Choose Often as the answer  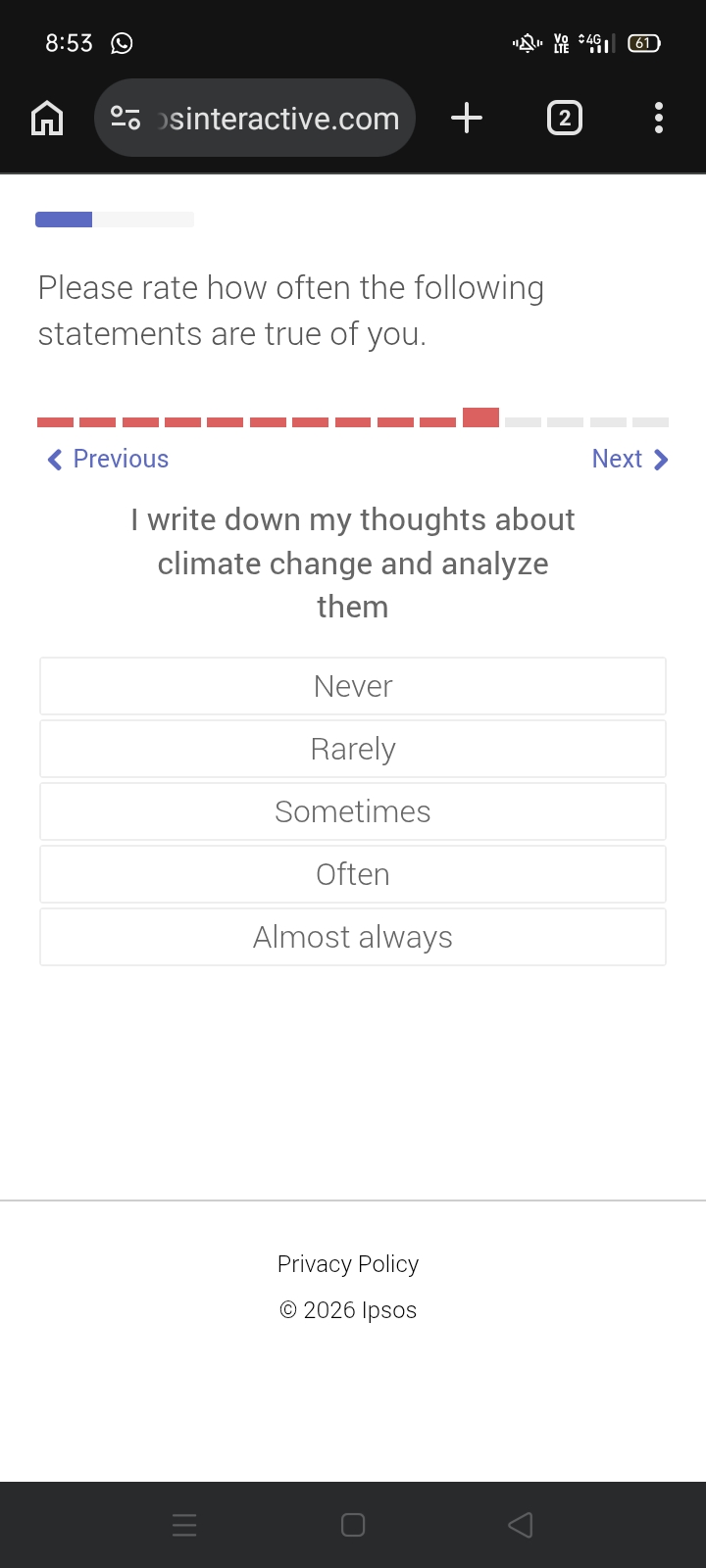(353, 874)
